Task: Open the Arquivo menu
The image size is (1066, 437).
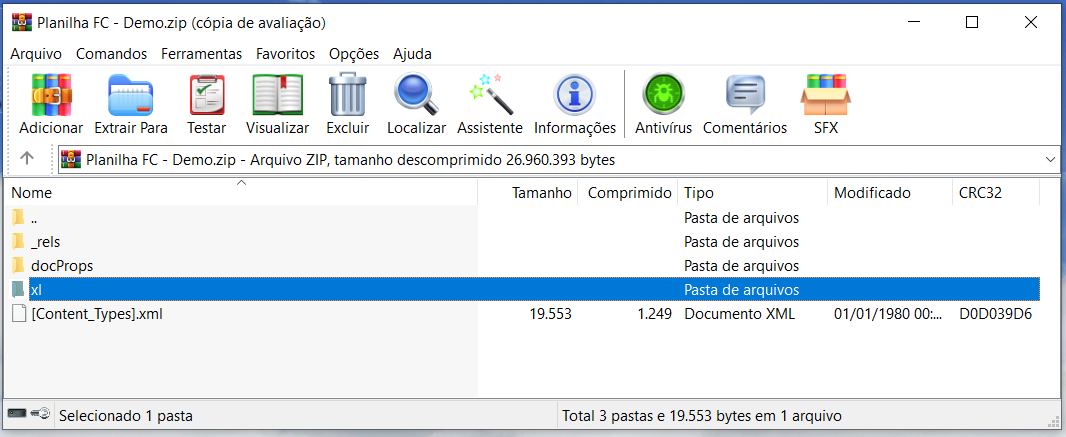Action: pos(36,54)
